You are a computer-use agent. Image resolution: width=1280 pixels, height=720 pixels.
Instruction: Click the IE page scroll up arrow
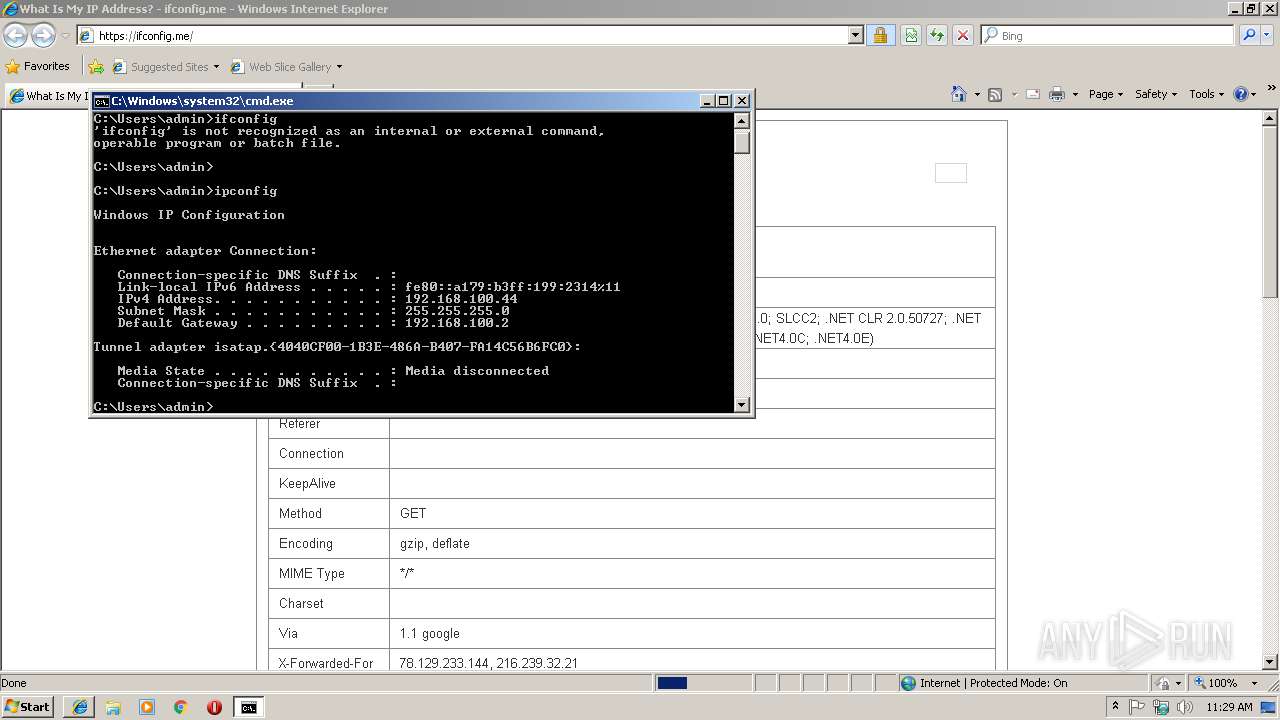[1271, 116]
